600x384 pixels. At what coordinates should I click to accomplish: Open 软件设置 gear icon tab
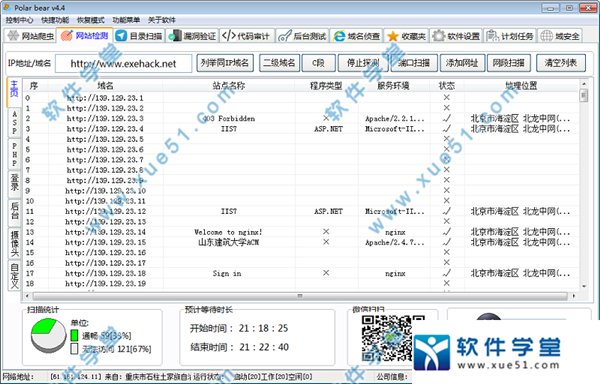[x=438, y=36]
